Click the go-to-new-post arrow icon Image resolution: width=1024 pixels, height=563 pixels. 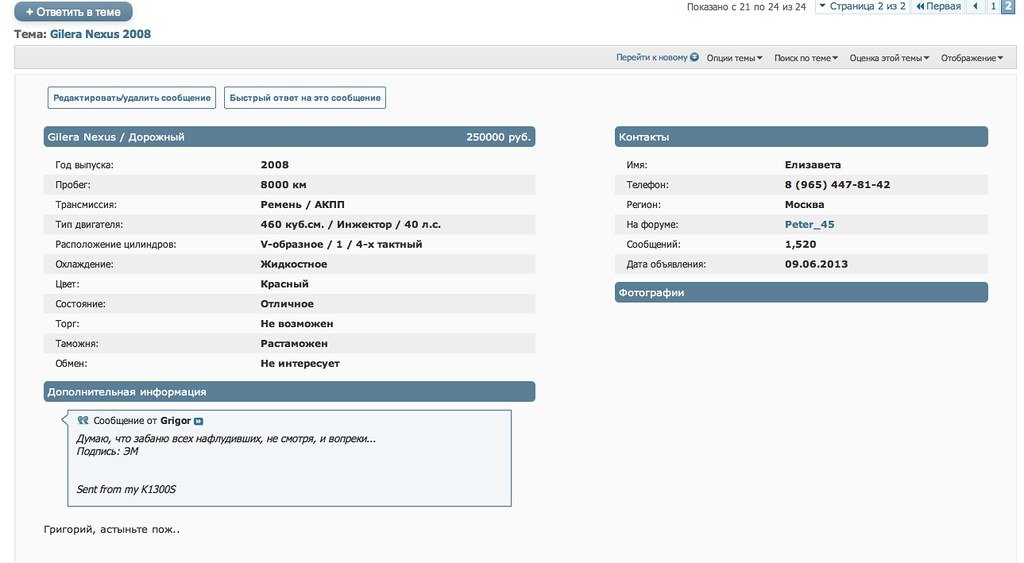click(694, 57)
